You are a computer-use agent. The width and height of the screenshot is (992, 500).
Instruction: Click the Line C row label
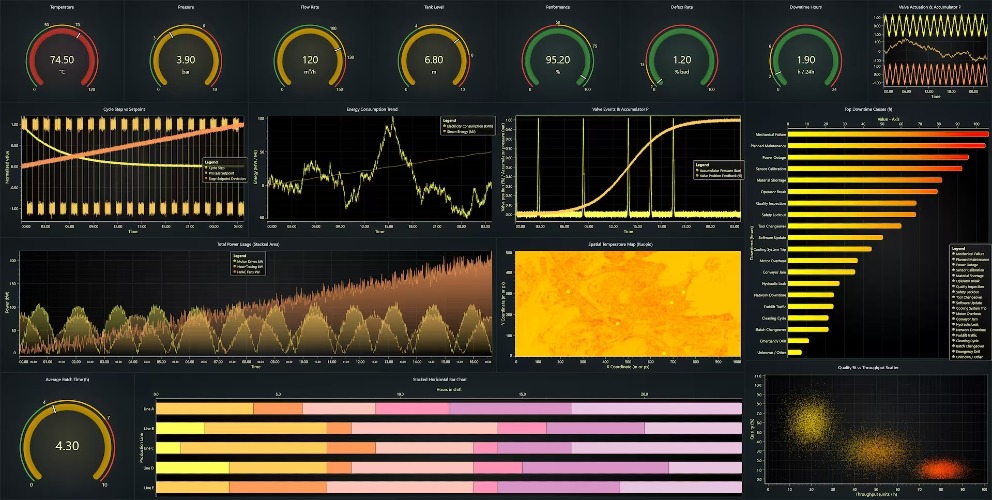(149, 448)
